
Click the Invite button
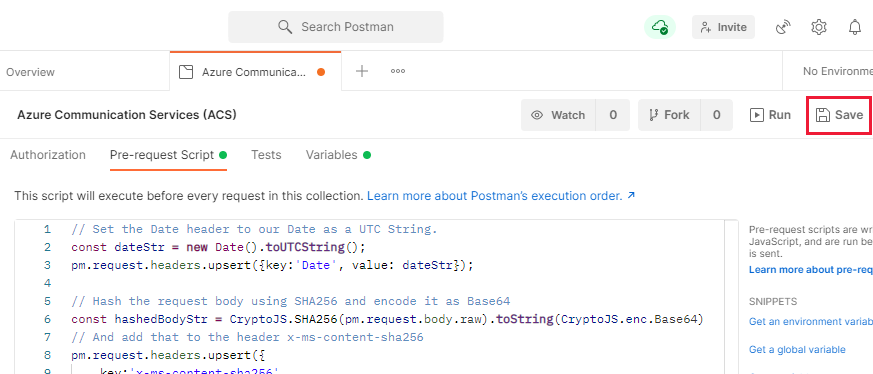point(723,27)
